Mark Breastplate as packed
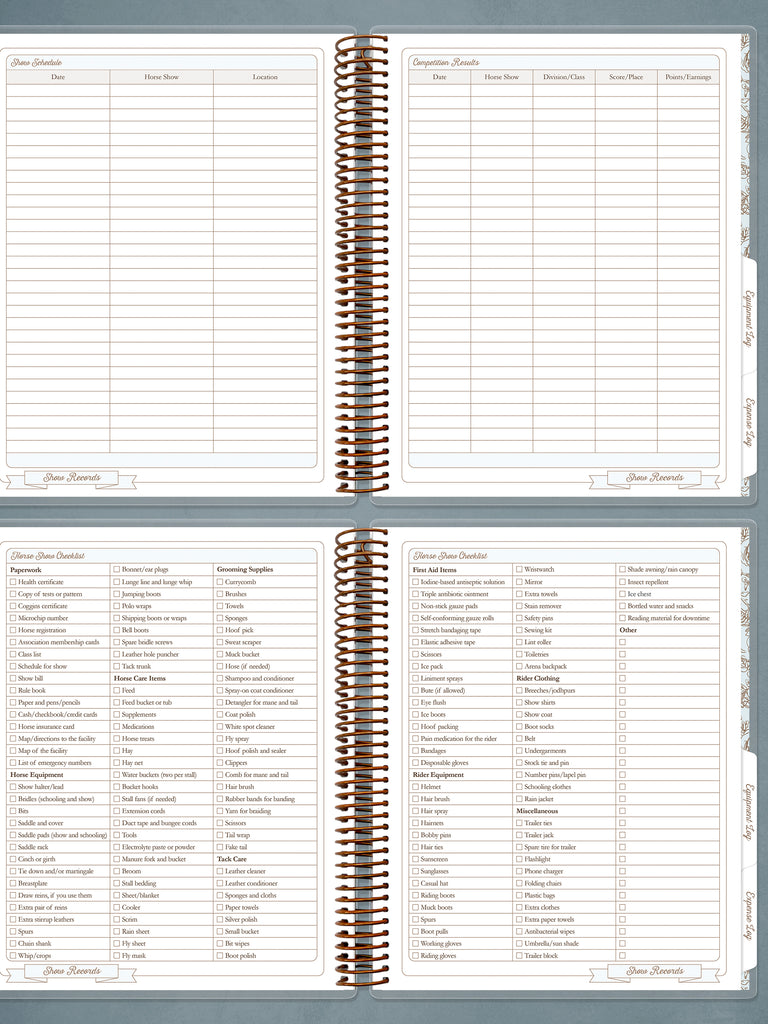This screenshot has height=1024, width=768. (x=12, y=883)
